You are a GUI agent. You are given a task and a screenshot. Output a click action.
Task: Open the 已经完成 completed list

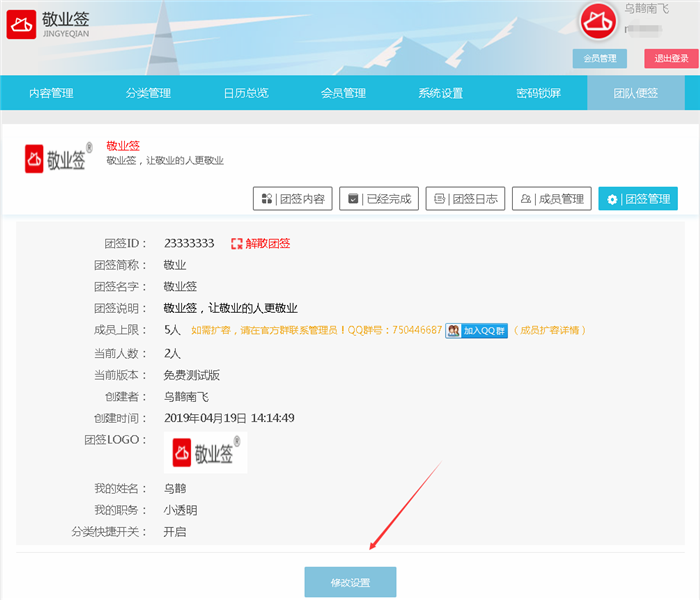click(378, 199)
